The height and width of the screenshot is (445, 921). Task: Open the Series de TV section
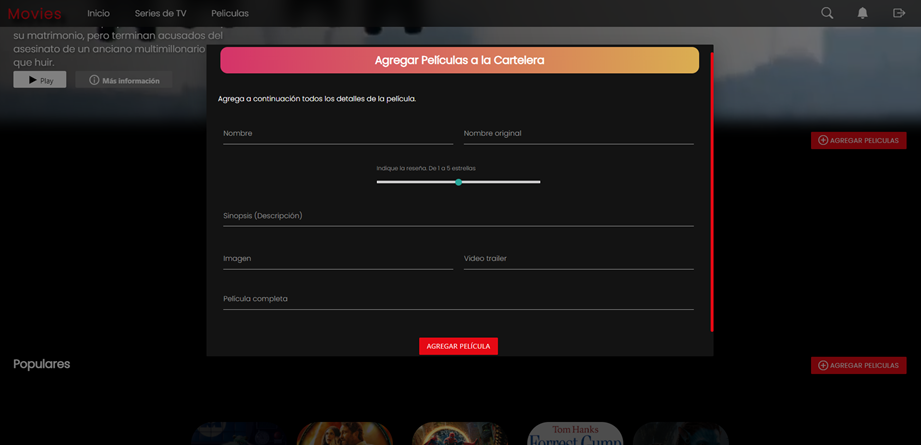[160, 14]
